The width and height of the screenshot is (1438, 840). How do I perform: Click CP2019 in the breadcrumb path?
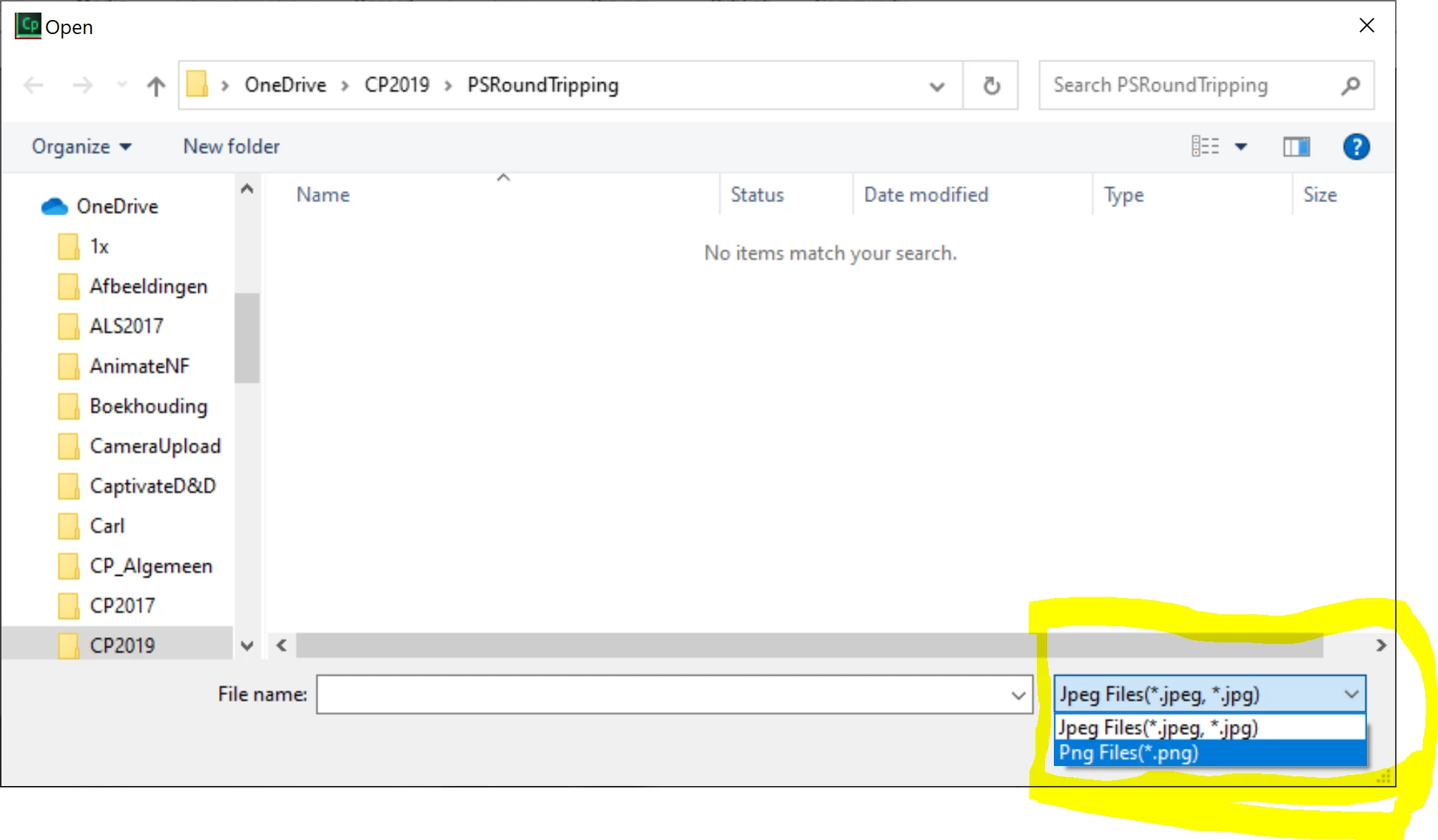pyautogui.click(x=397, y=85)
